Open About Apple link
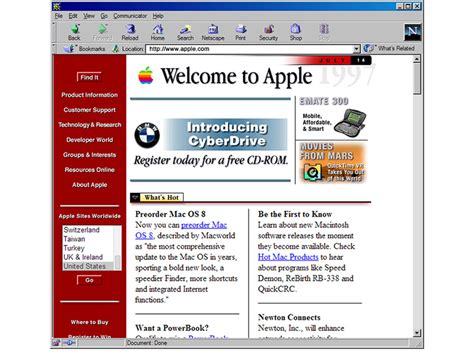This screenshot has width=474, height=362. click(x=89, y=185)
